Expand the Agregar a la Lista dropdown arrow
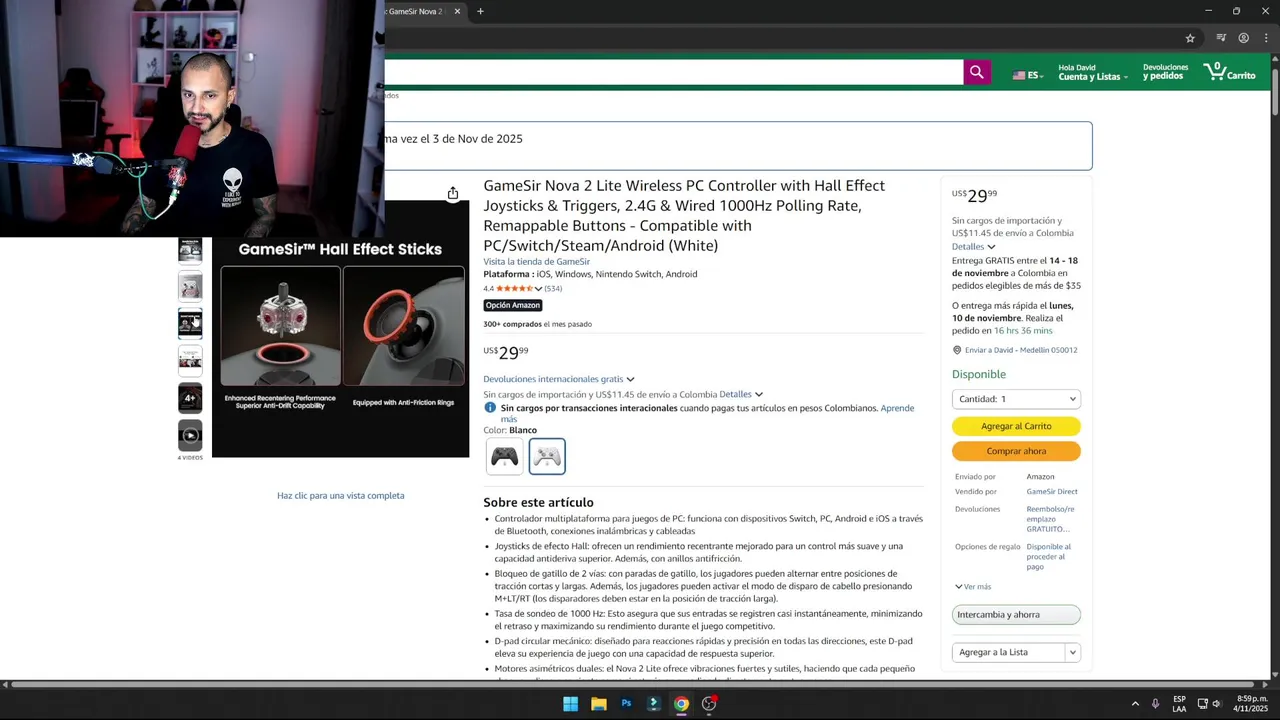 (x=1072, y=652)
